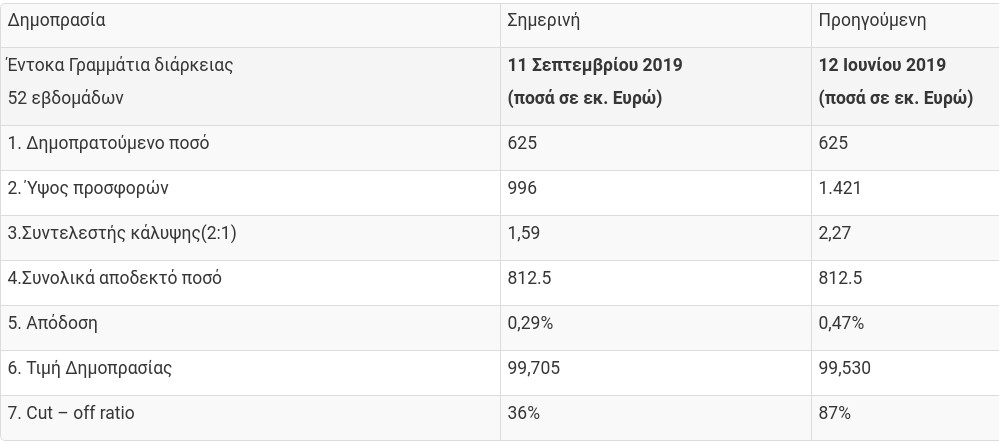Viewport: 999px width, 445px height.
Task: Click the Προηγούμενη column header
Action: (872, 20)
